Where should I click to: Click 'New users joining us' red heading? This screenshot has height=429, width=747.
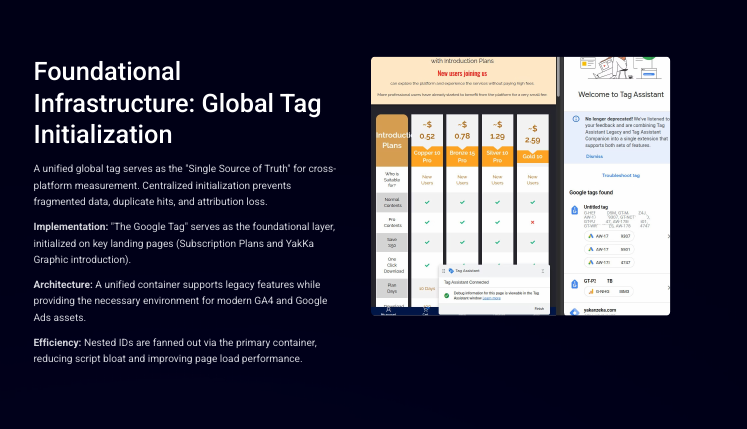pos(462,73)
